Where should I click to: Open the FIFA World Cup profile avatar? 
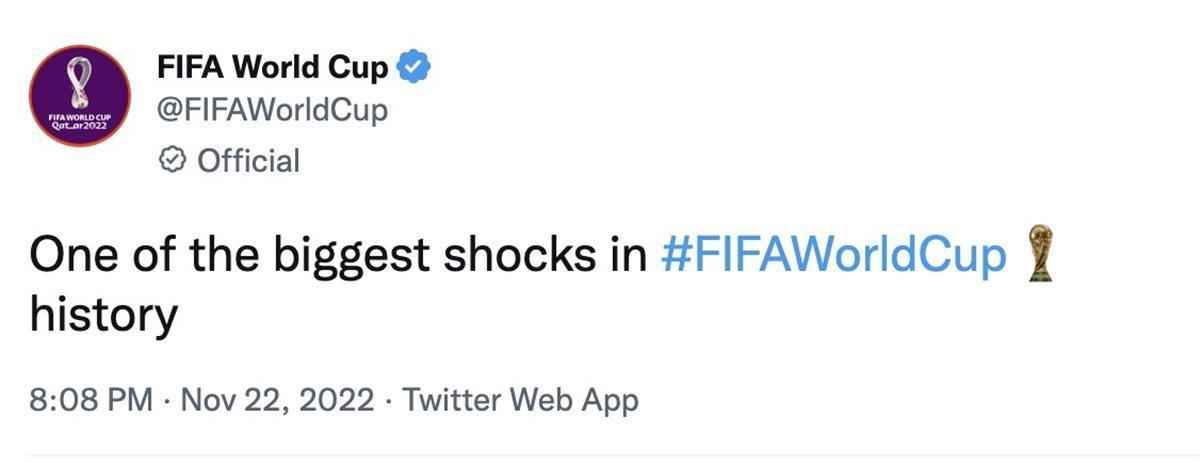pyautogui.click(x=79, y=96)
